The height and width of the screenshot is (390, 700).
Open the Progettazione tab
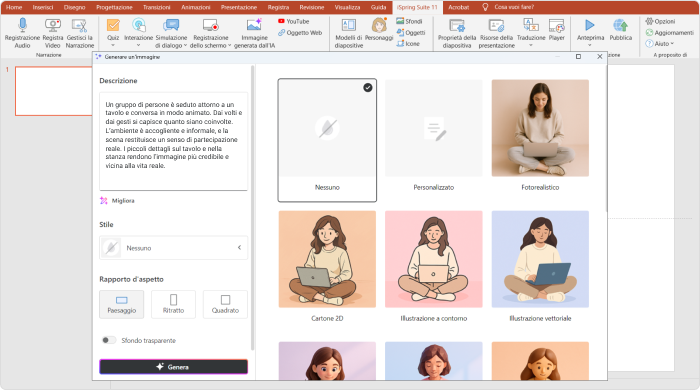[114, 7]
